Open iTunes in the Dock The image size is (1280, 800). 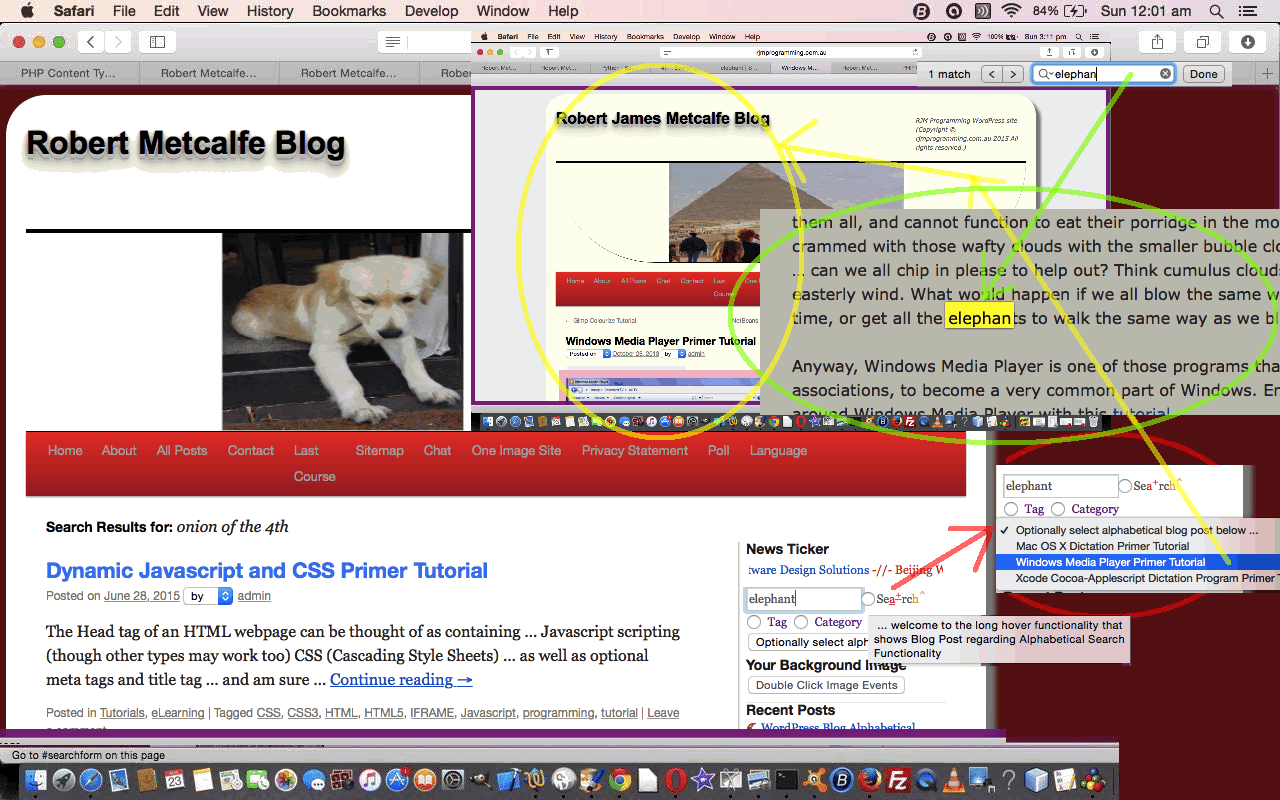369,780
